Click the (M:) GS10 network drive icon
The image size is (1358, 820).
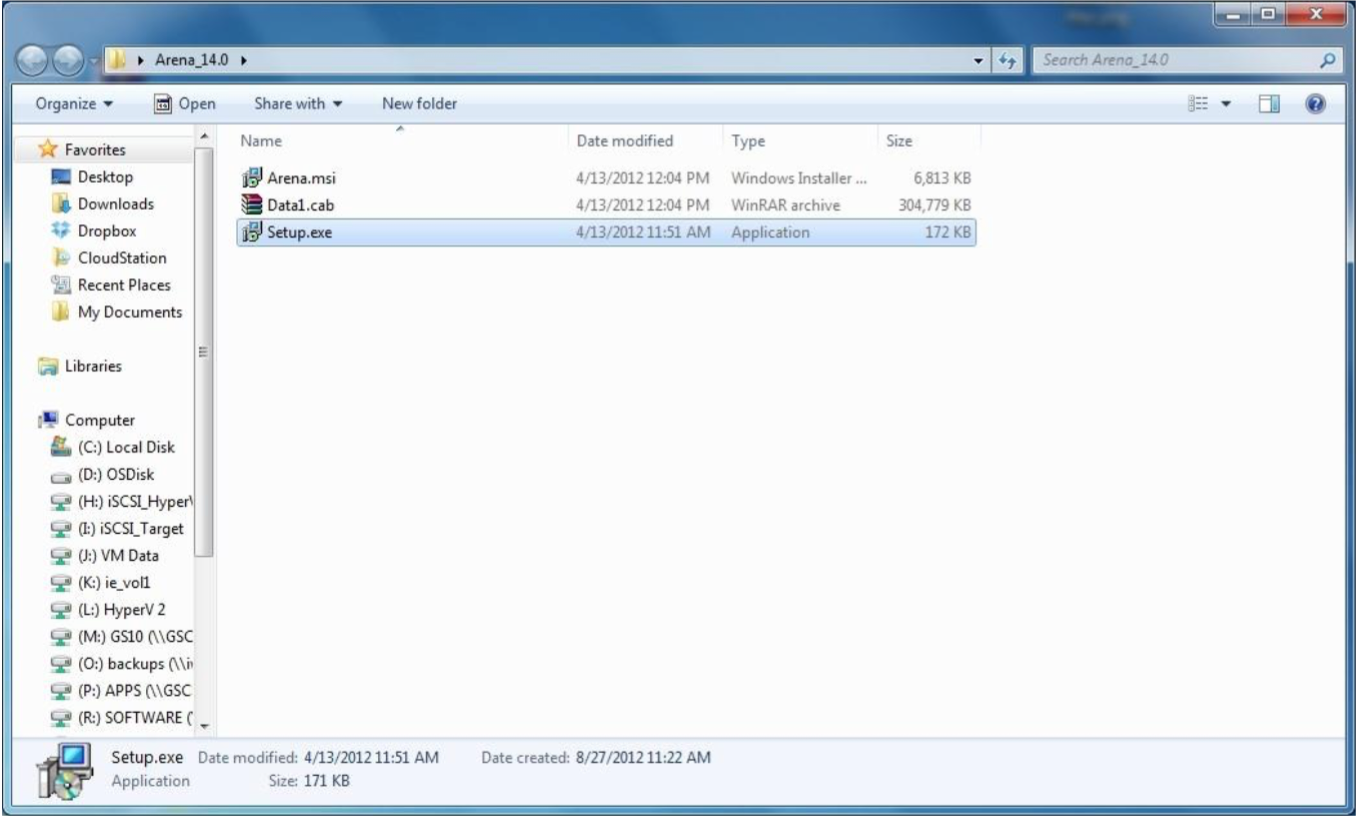pyautogui.click(x=59, y=637)
